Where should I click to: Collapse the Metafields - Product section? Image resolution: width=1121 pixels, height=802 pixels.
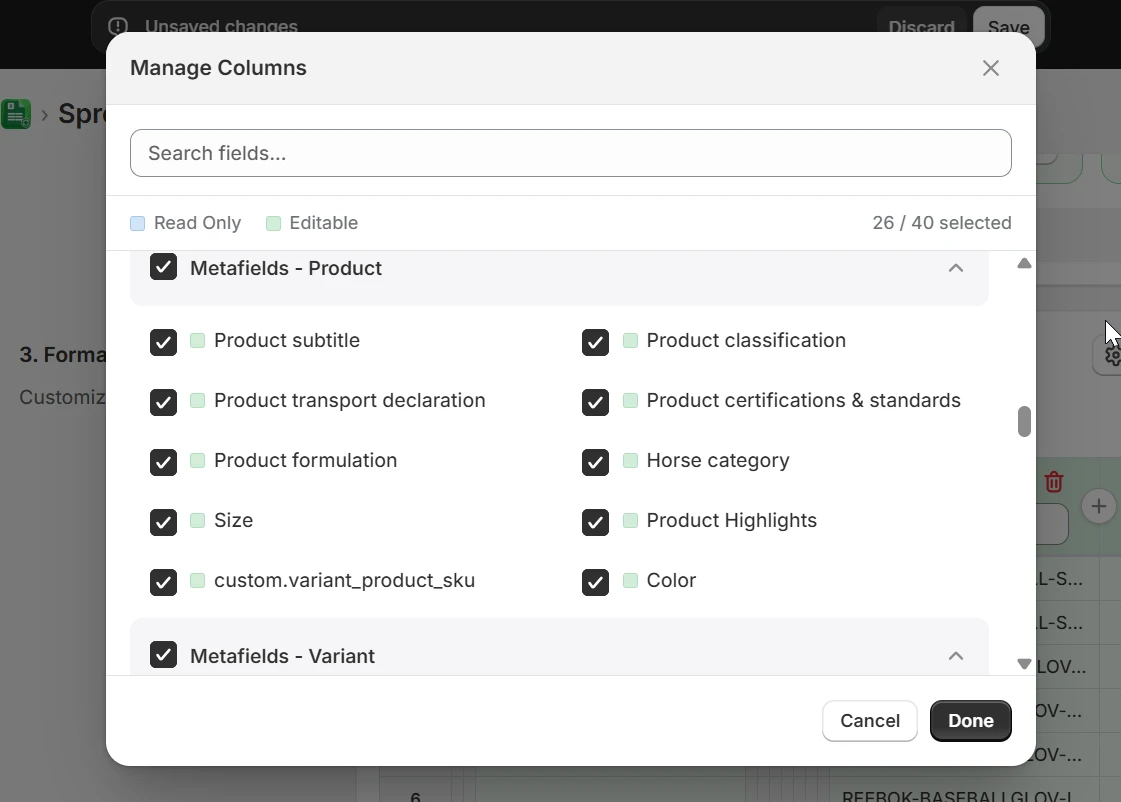[x=955, y=268]
